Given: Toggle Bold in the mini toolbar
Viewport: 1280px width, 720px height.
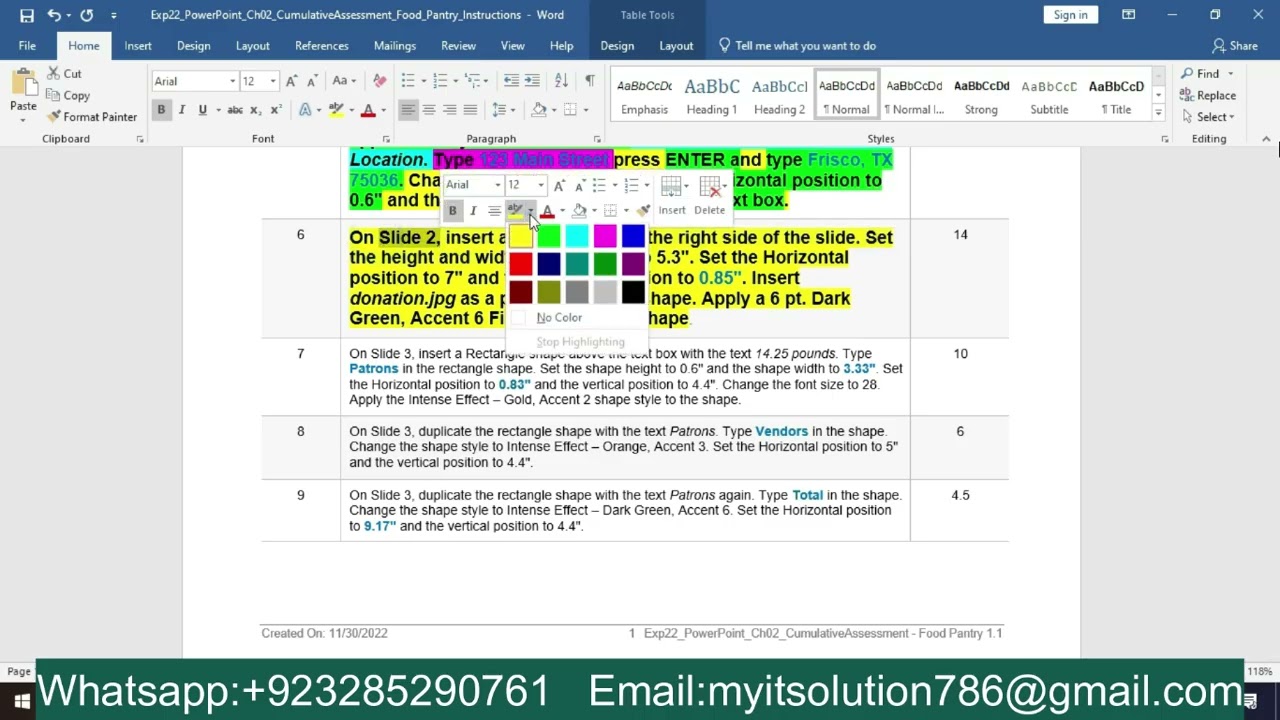Looking at the screenshot, I should click(x=452, y=210).
